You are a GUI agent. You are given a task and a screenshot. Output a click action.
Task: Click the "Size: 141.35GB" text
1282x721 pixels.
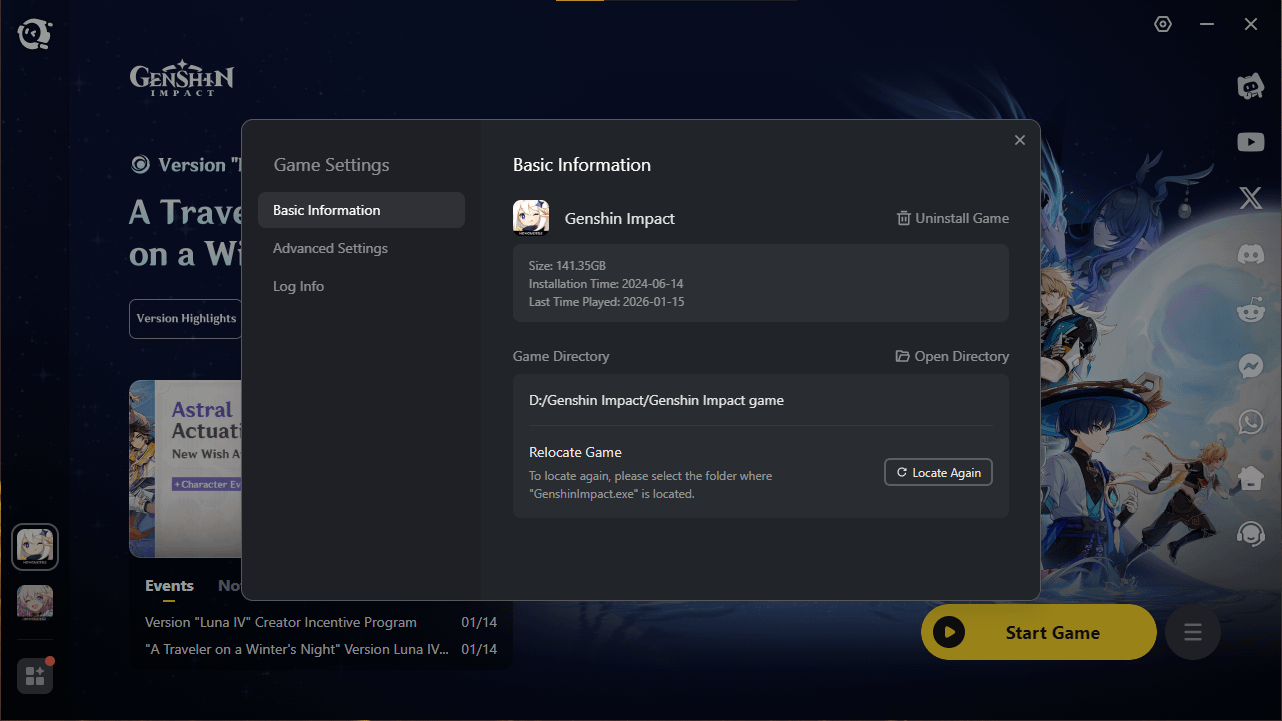pyautogui.click(x=567, y=266)
